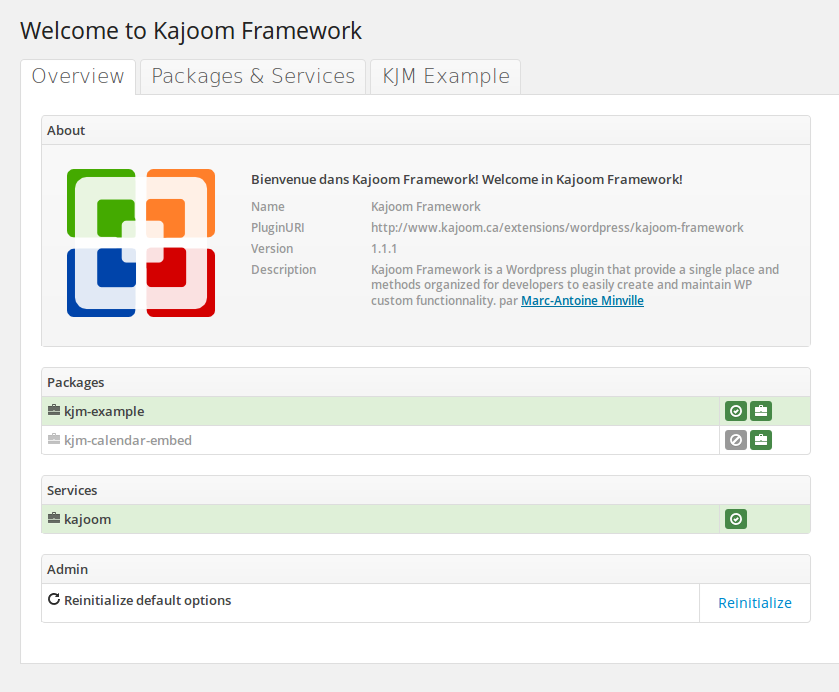Click the PluginURI address text
Viewport: 839px width, 692px height.
pyautogui.click(x=557, y=228)
